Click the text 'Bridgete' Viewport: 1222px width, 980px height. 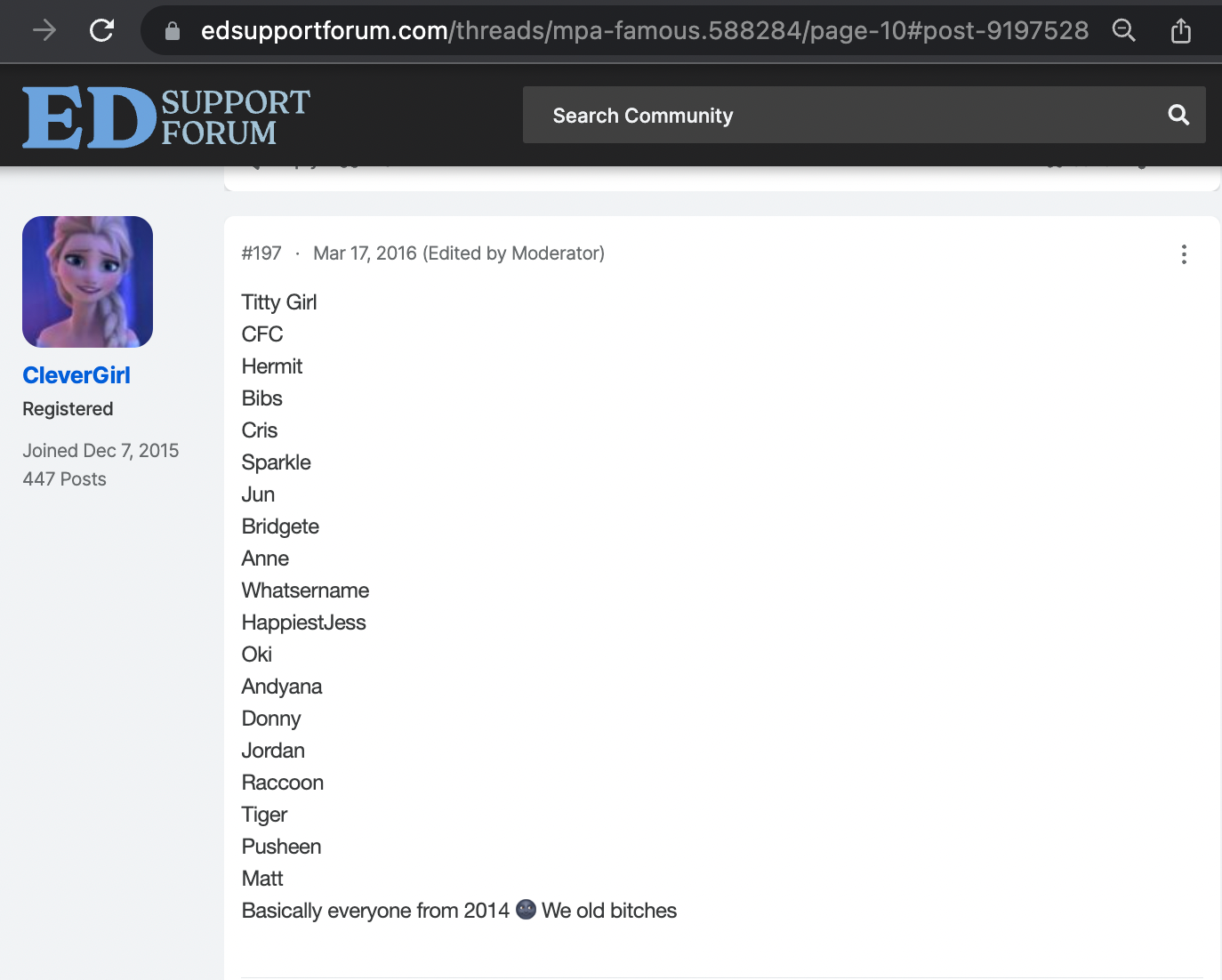(280, 526)
